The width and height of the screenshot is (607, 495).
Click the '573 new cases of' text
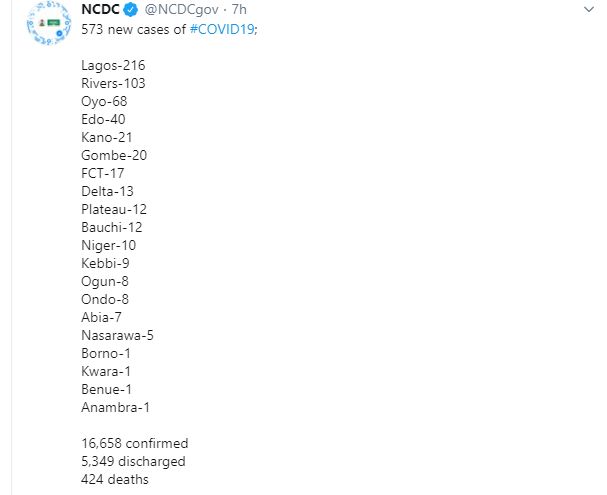(134, 29)
